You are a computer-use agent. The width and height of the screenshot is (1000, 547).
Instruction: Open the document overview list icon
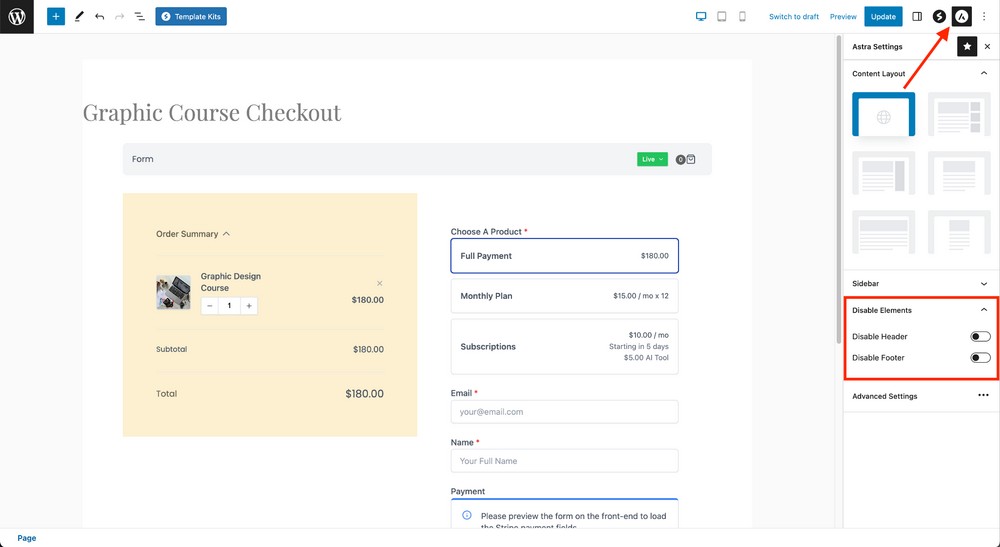pos(139,17)
